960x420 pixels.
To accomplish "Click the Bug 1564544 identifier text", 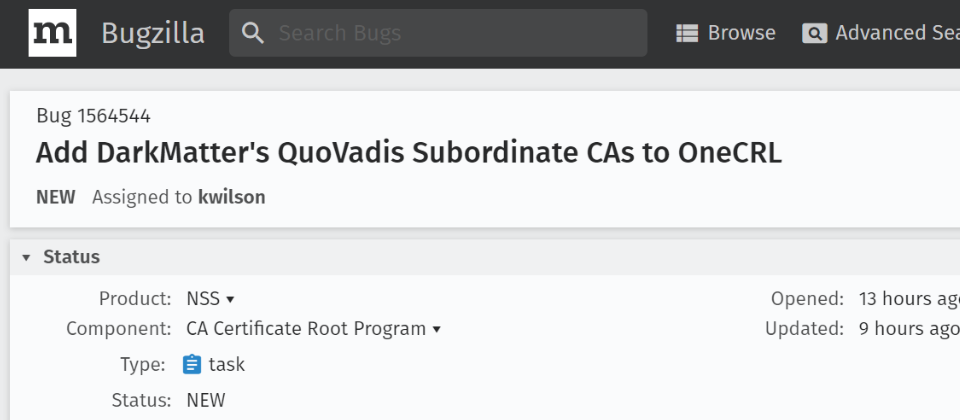I will pos(93,116).
